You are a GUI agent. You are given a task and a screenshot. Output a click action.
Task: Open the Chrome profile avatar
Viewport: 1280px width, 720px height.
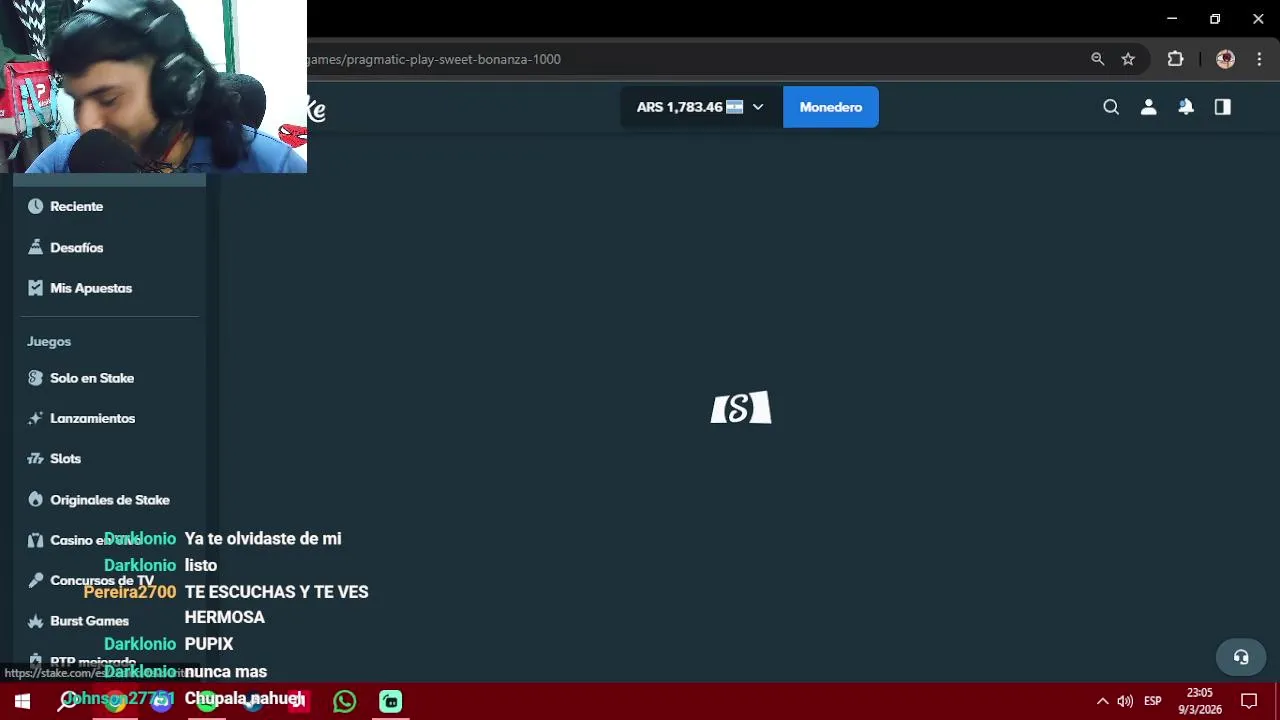[x=1225, y=59]
